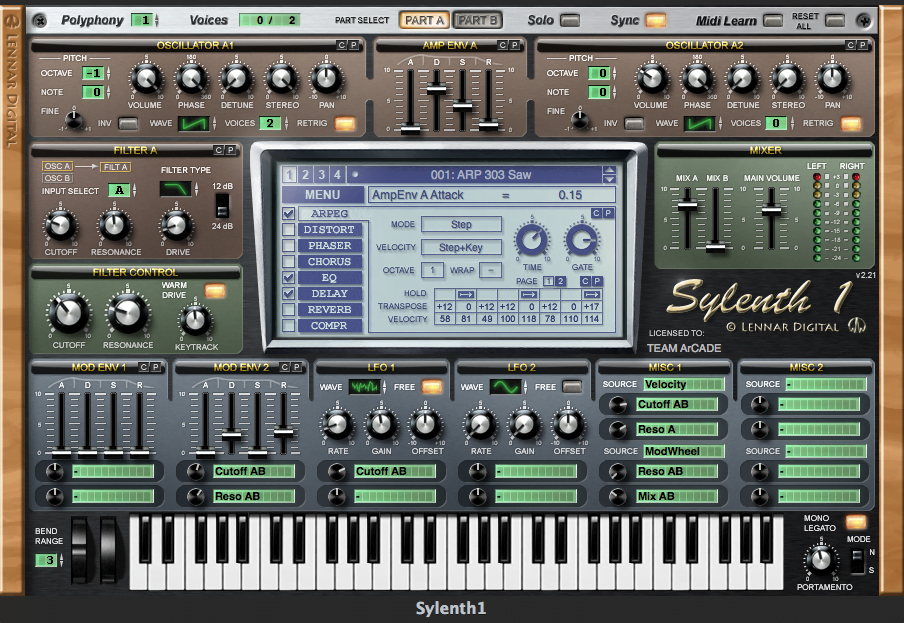This screenshot has height=623, width=904.
Task: Open Misc 1 source dropdown set to ModWheel
Action: tap(683, 451)
